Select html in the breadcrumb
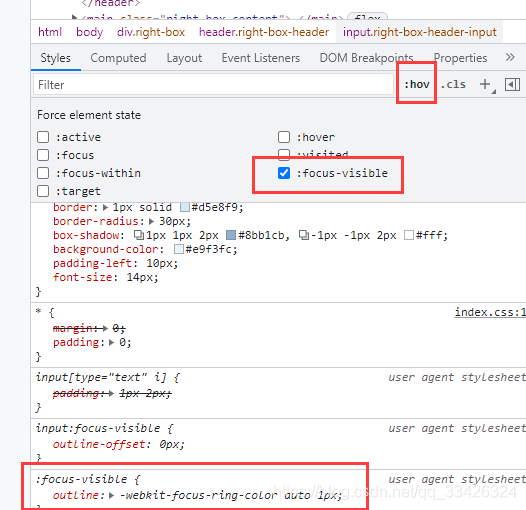 50,32
